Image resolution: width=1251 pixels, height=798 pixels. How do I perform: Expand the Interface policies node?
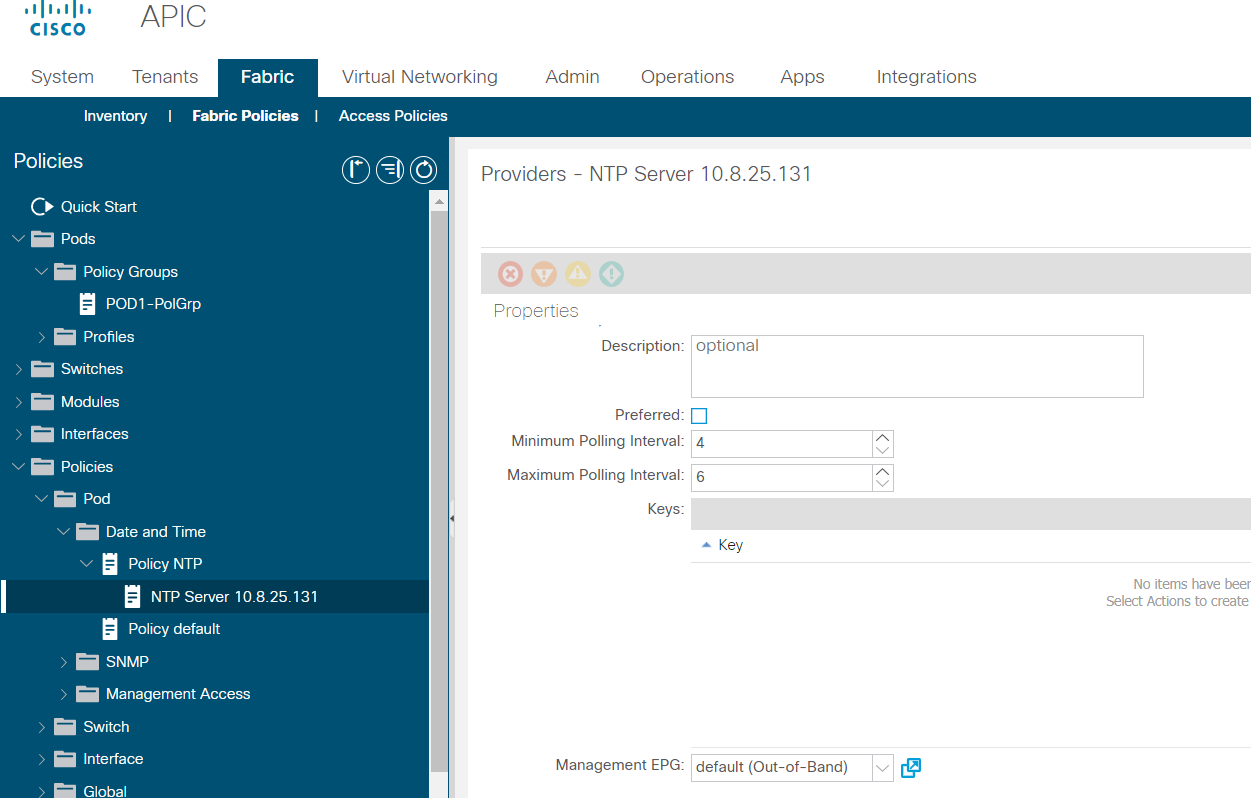41,759
